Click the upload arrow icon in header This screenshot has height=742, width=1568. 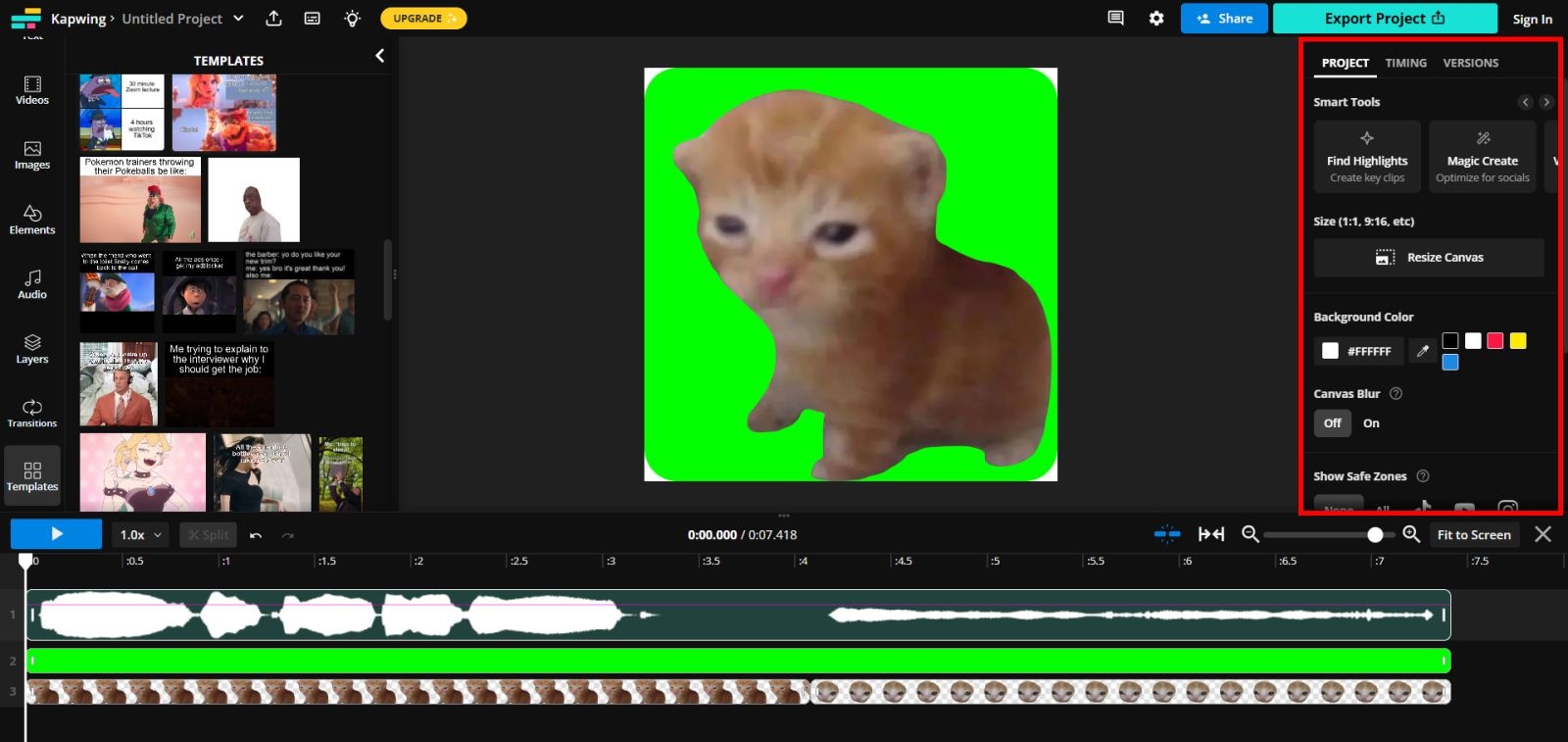[273, 19]
